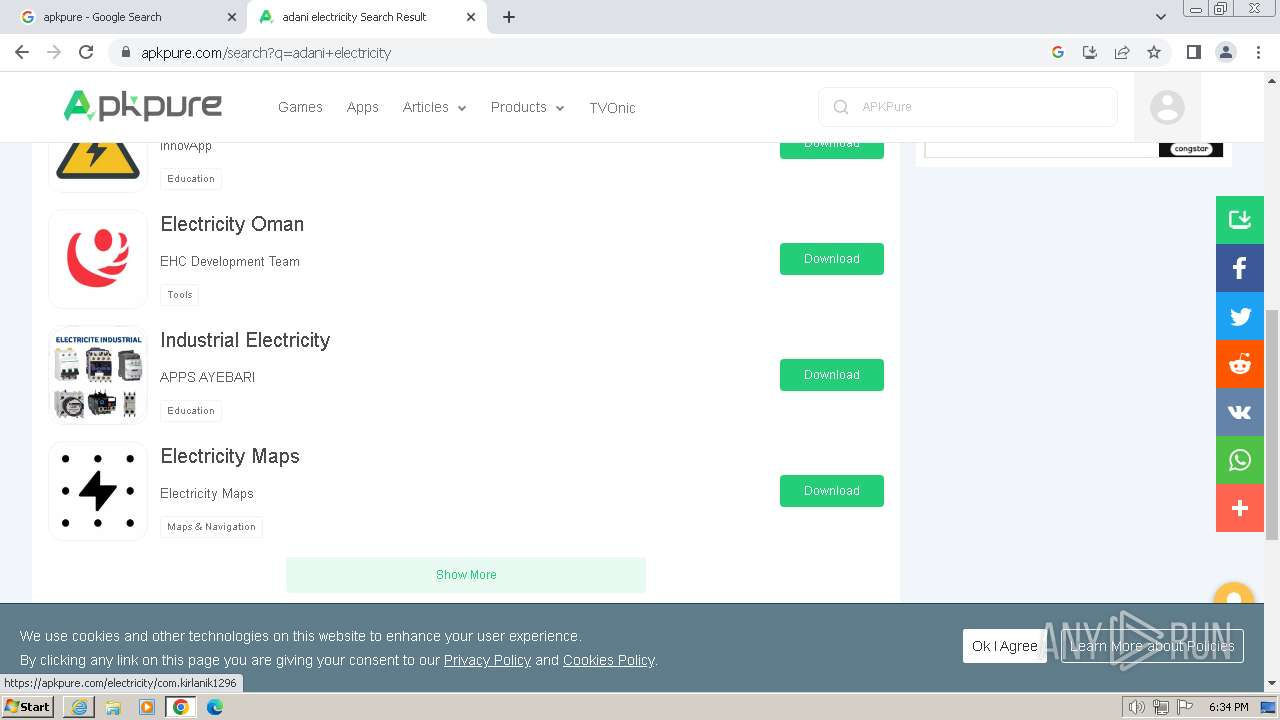Go back with browser back arrow

22,52
